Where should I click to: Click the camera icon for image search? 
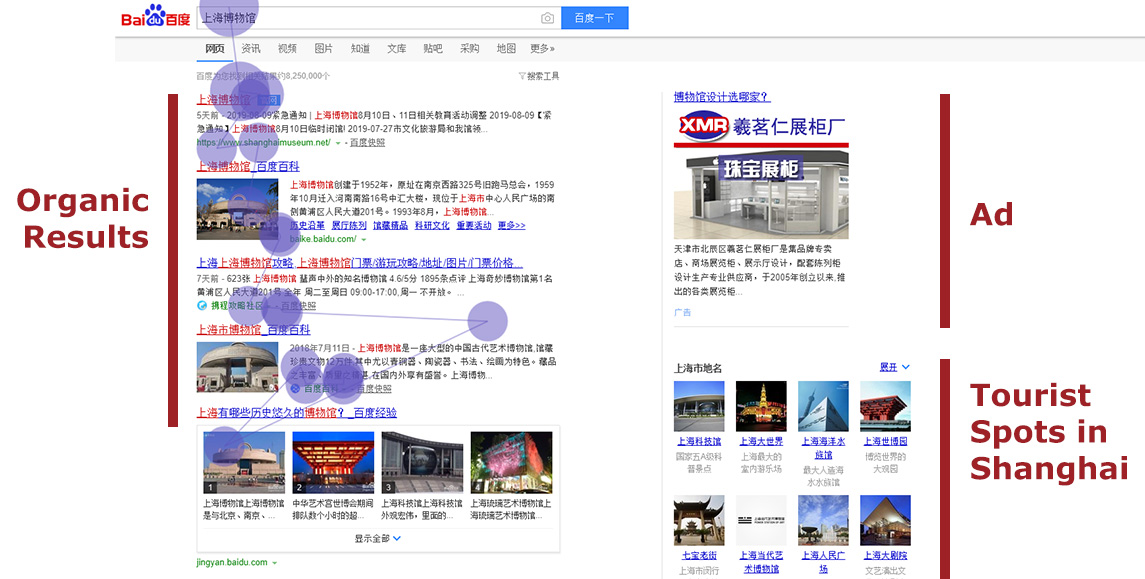pos(548,17)
